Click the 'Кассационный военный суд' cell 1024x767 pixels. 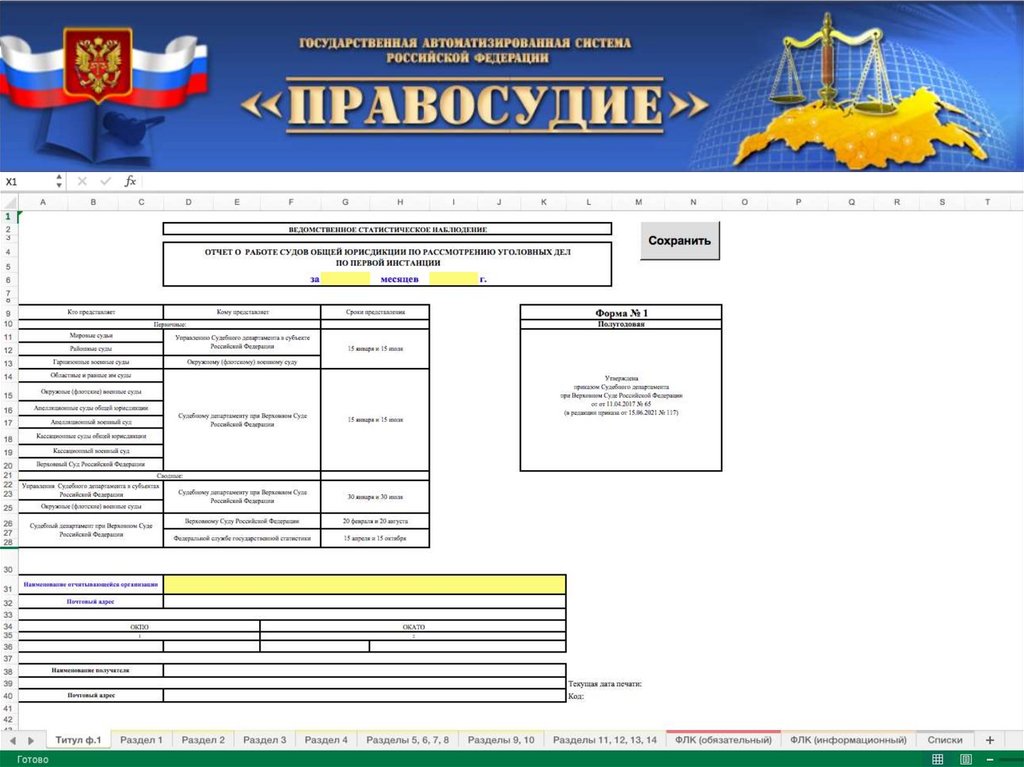(91, 451)
